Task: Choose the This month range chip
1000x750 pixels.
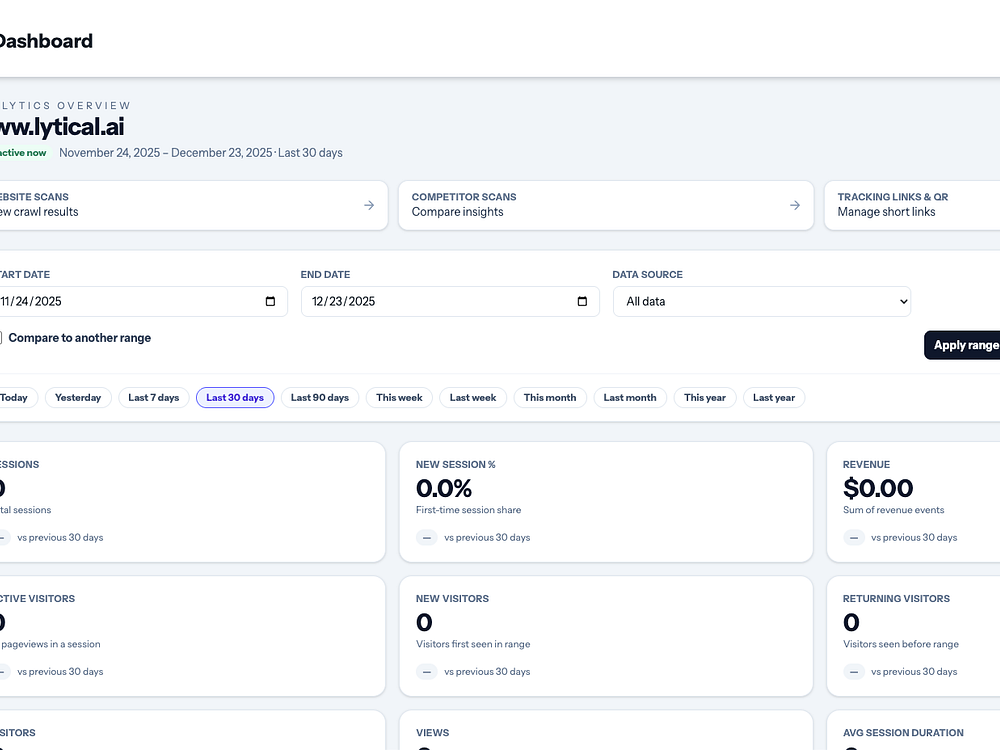Action: coord(550,398)
